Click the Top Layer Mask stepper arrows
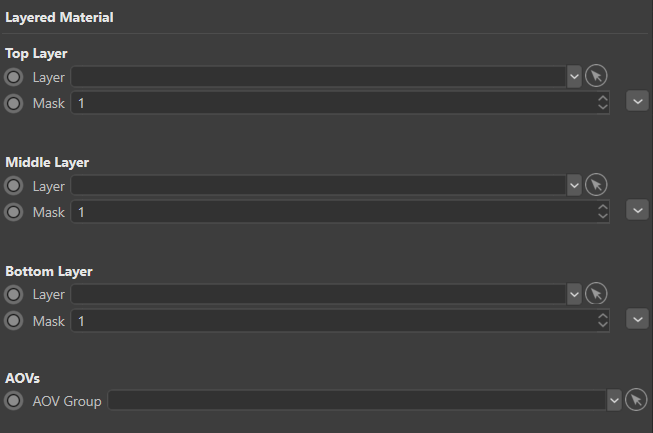Viewport: 653px width, 433px height. (602, 103)
